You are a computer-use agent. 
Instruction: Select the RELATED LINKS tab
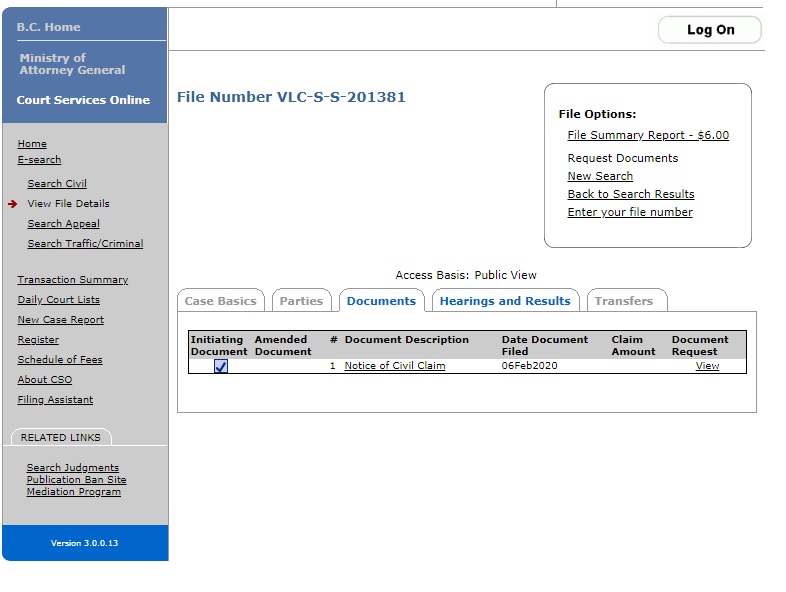click(x=61, y=437)
